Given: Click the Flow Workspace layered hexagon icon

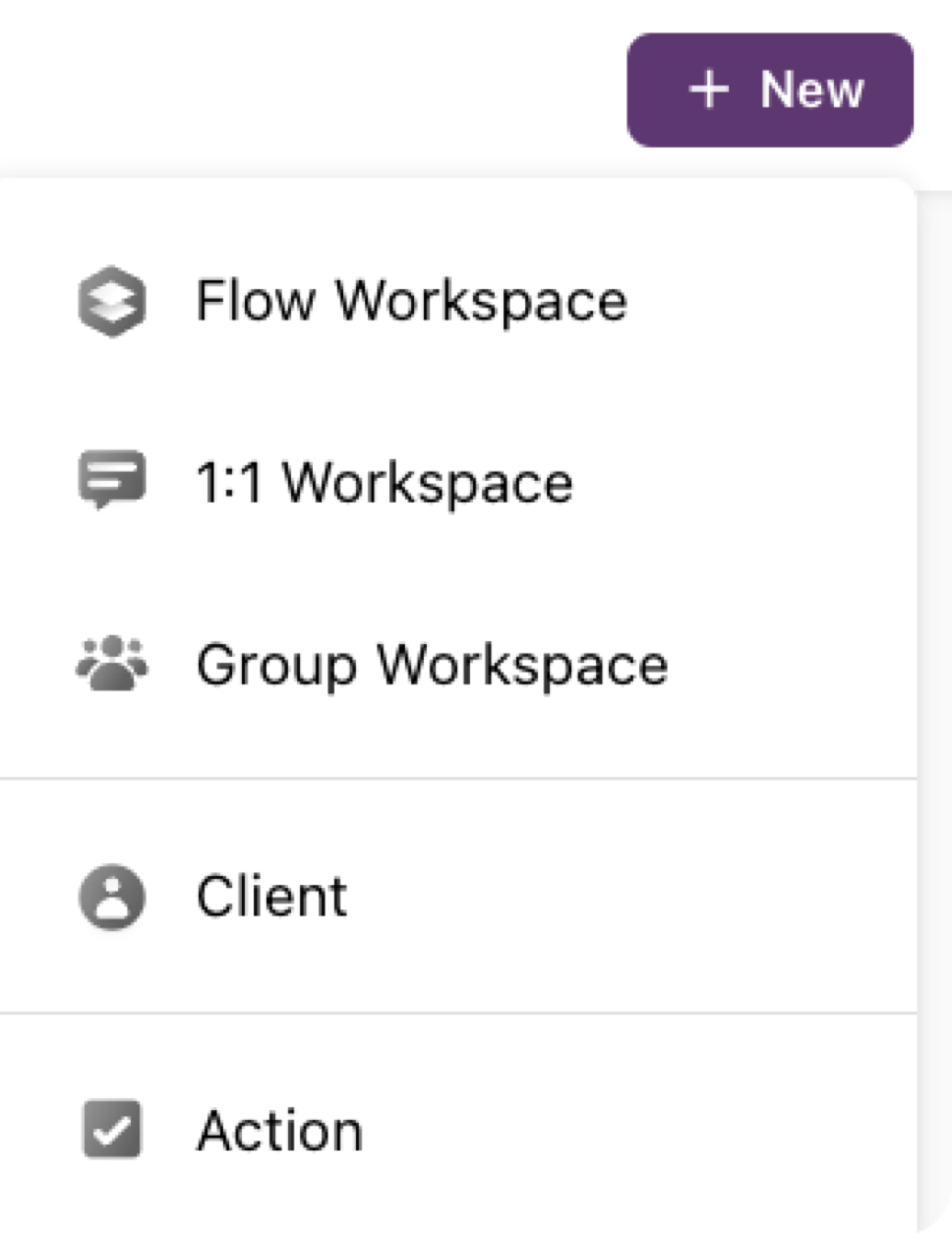Looking at the screenshot, I should click(x=112, y=301).
